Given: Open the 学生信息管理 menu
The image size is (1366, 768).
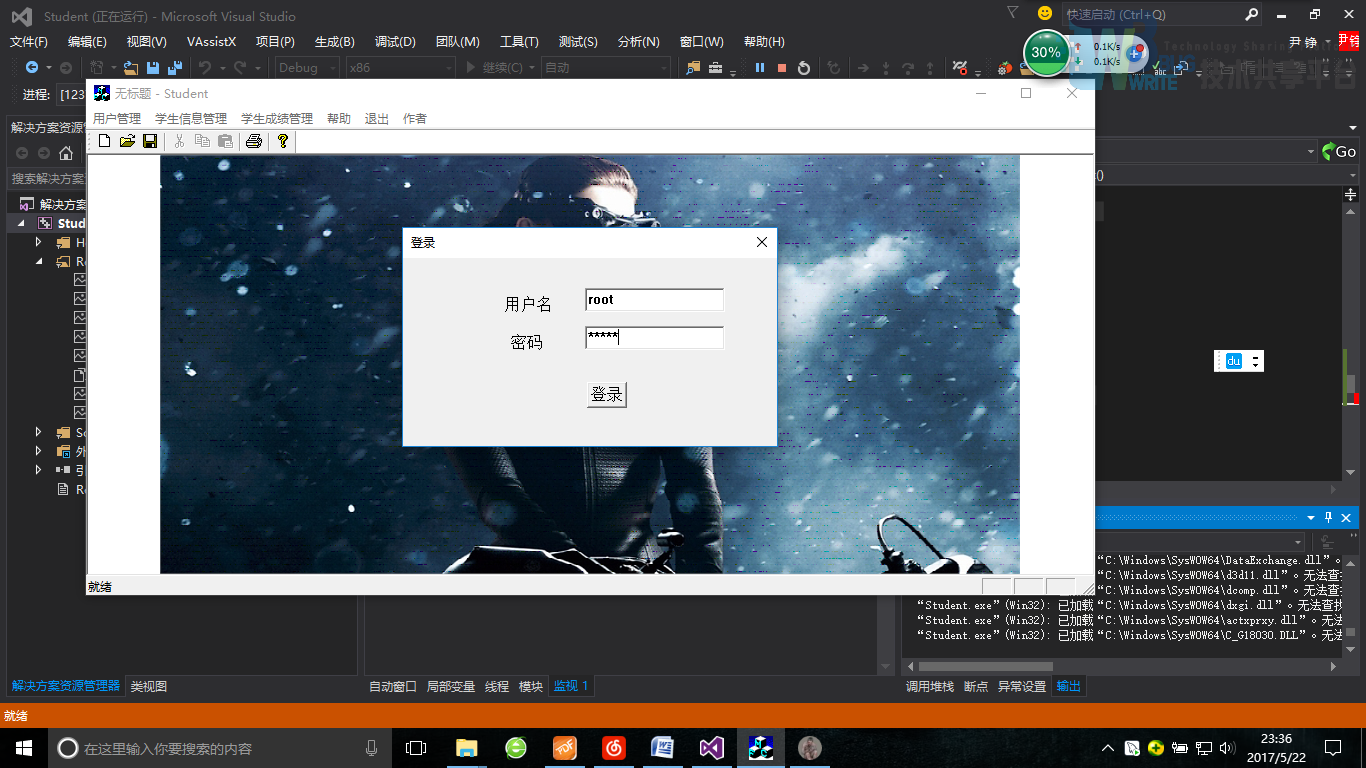Looking at the screenshot, I should [x=191, y=118].
